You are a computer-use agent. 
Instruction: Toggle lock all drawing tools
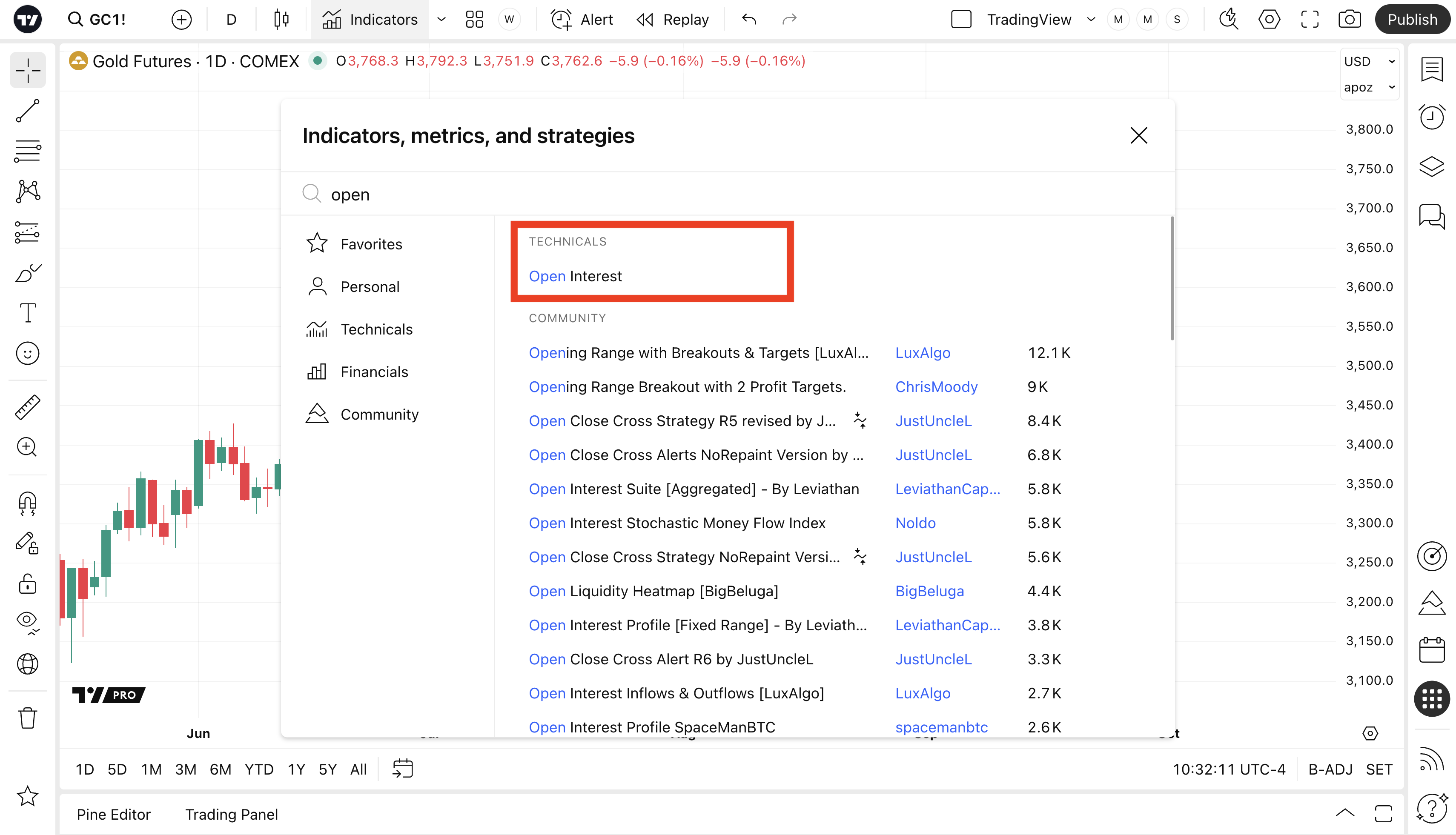point(28,584)
